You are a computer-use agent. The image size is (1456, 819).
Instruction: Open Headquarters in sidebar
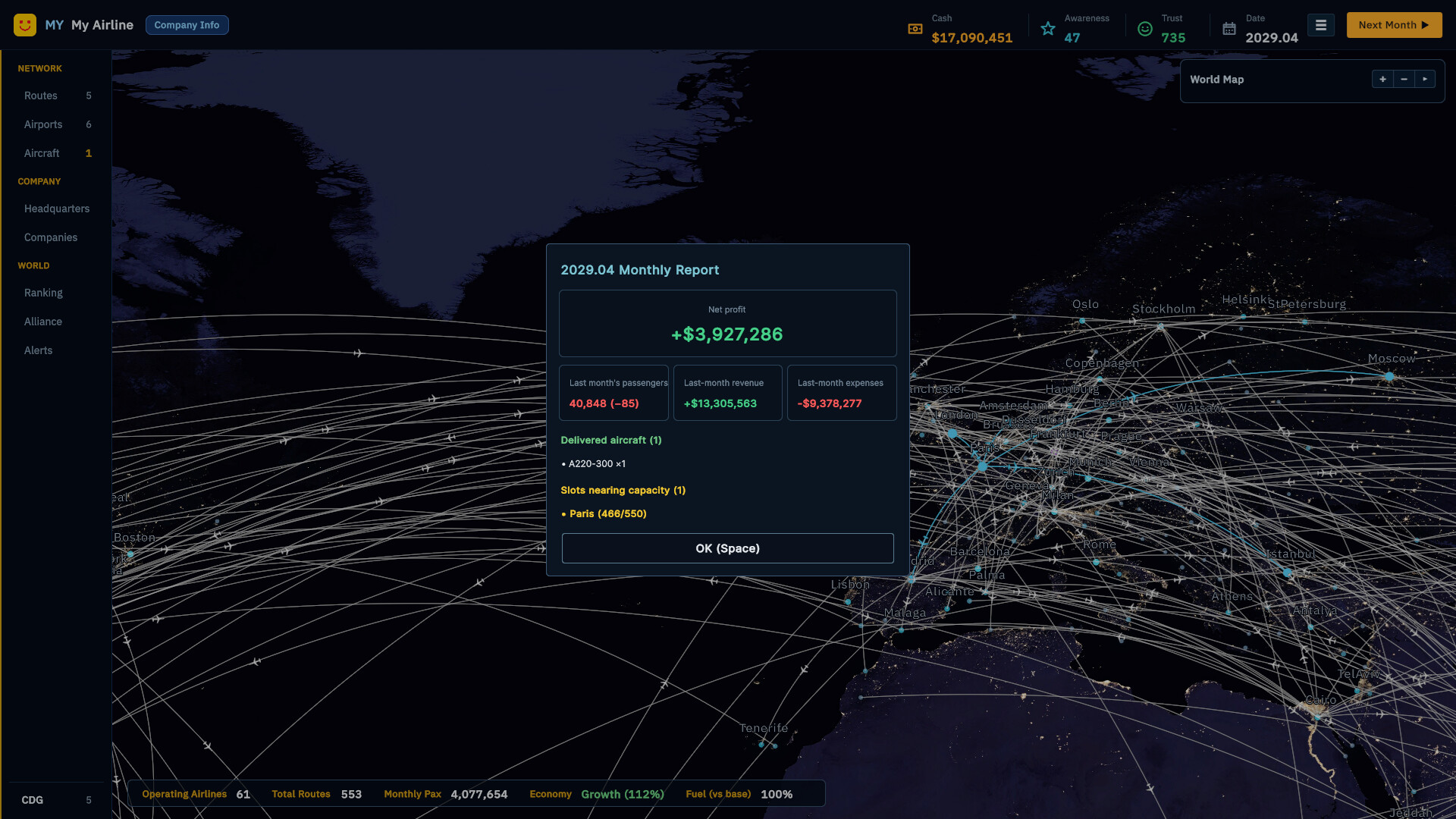click(x=57, y=209)
